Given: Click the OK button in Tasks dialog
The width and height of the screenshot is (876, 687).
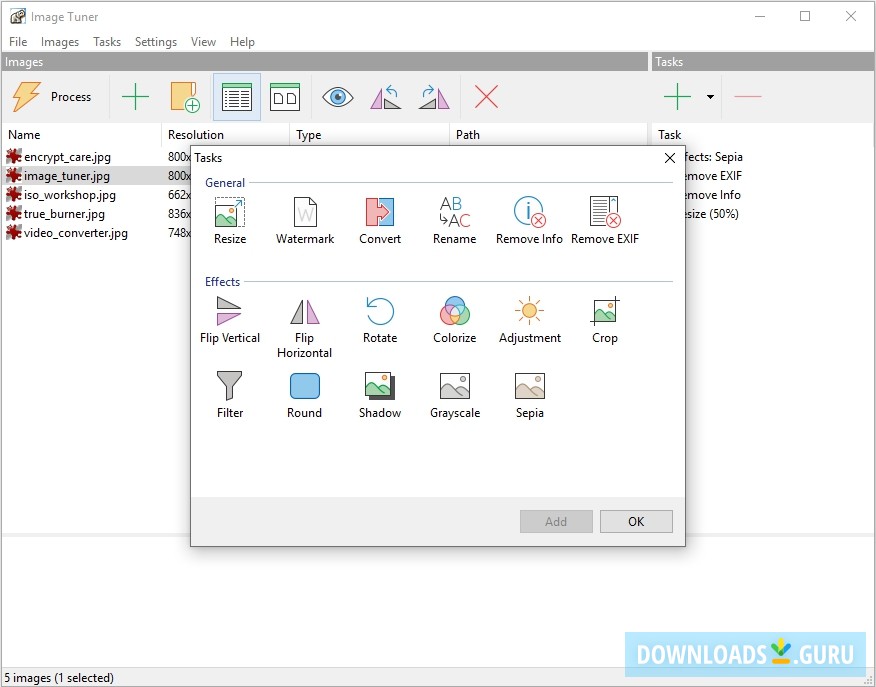Looking at the screenshot, I should (x=636, y=521).
